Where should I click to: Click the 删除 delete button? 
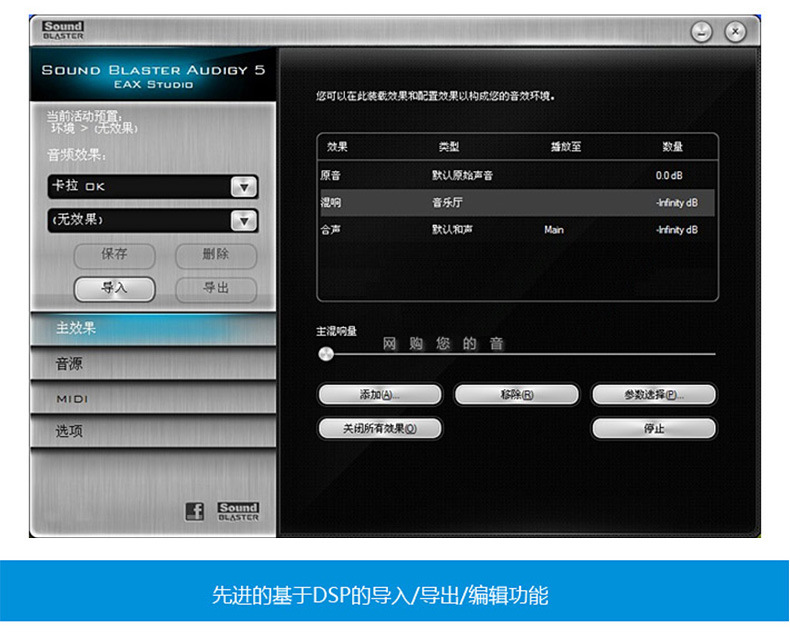[x=216, y=255]
